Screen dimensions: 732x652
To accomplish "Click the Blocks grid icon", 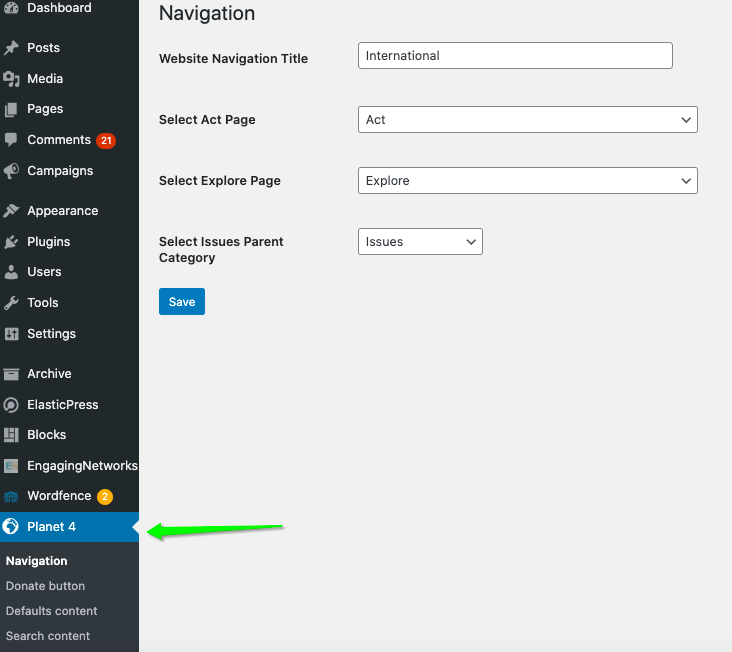I will pos(11,435).
